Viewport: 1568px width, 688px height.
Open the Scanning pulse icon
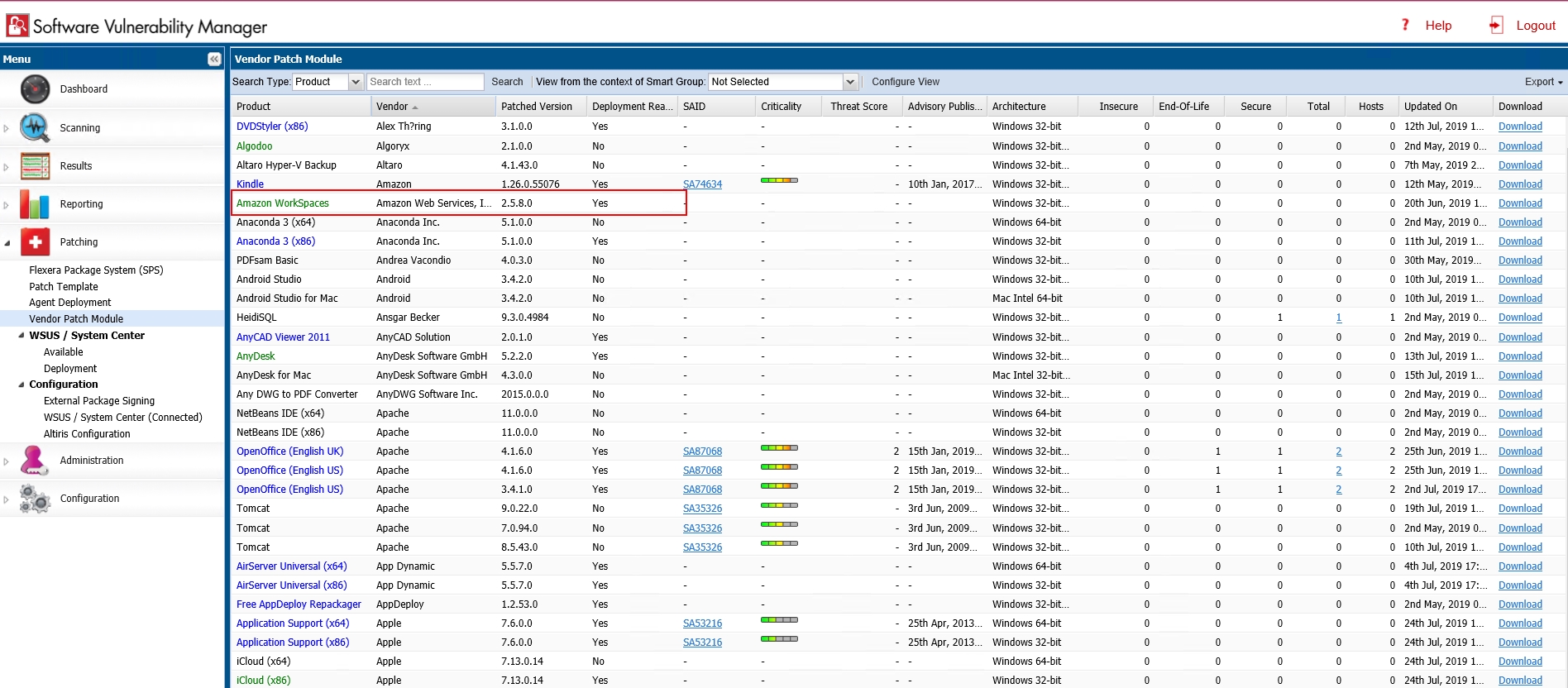35,127
